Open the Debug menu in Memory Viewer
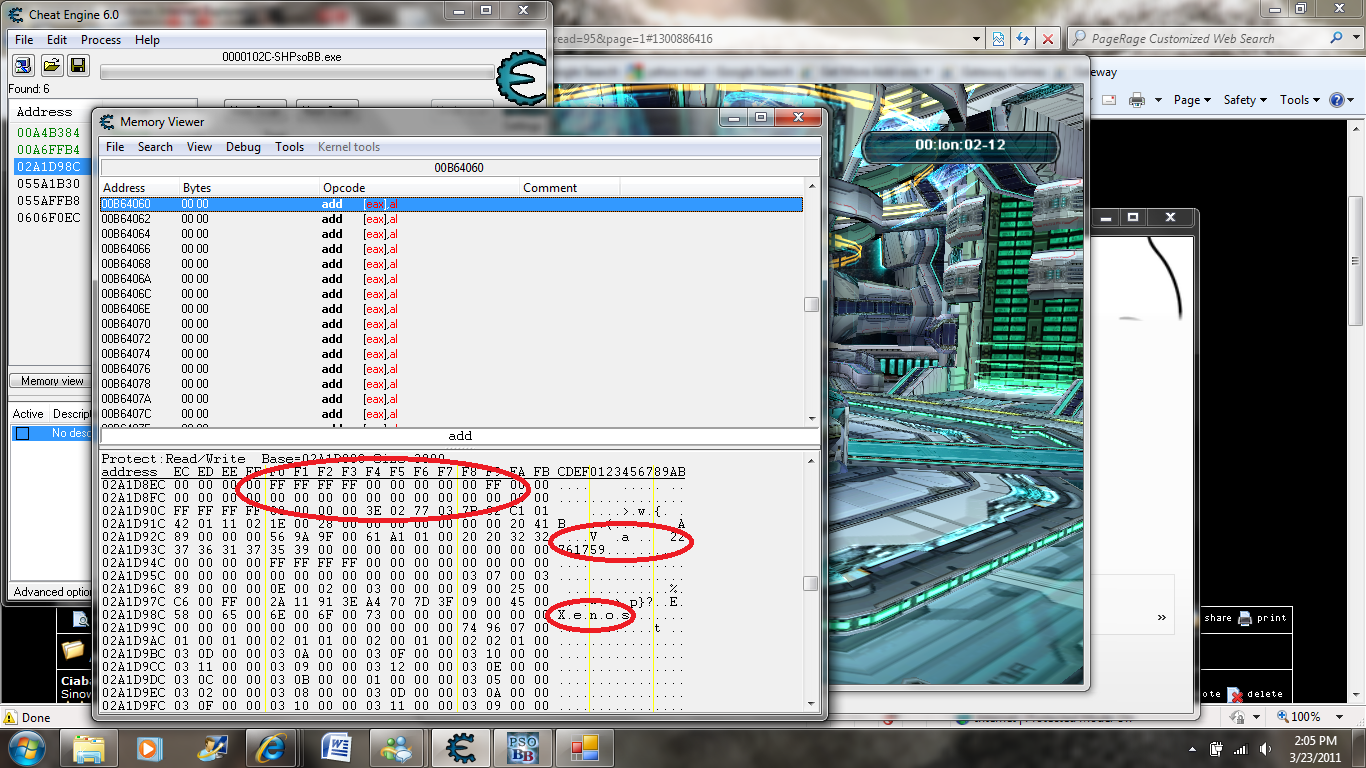Viewport: 1366px width, 768px height. [243, 147]
